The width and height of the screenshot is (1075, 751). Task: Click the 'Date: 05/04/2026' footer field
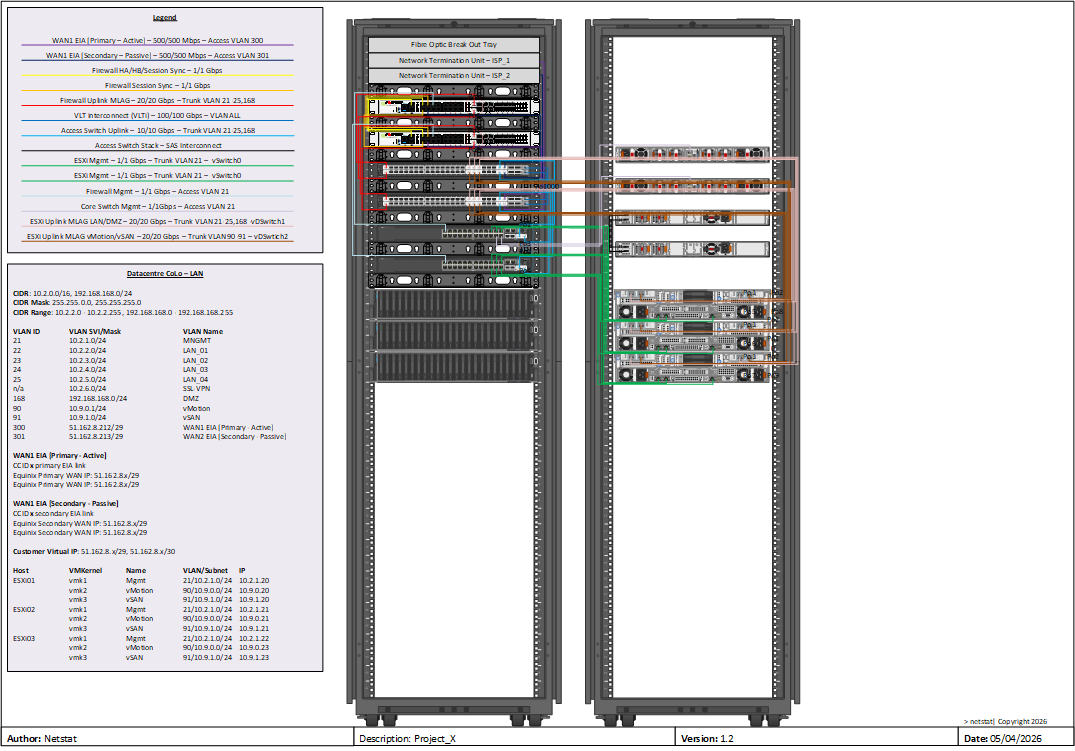point(1015,737)
